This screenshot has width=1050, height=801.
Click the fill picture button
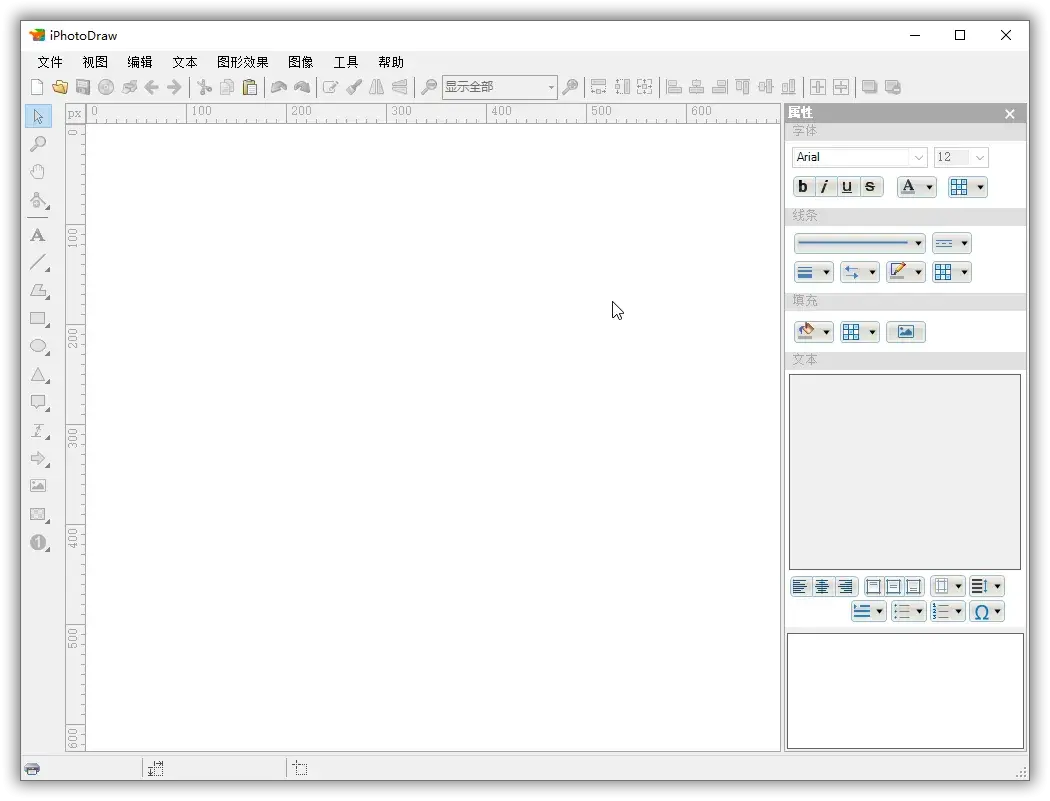point(906,332)
